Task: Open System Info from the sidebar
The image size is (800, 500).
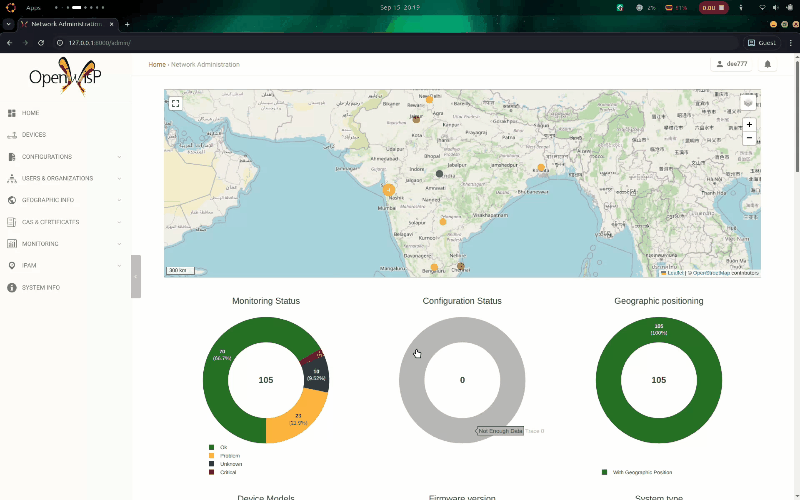Action: click(x=41, y=288)
